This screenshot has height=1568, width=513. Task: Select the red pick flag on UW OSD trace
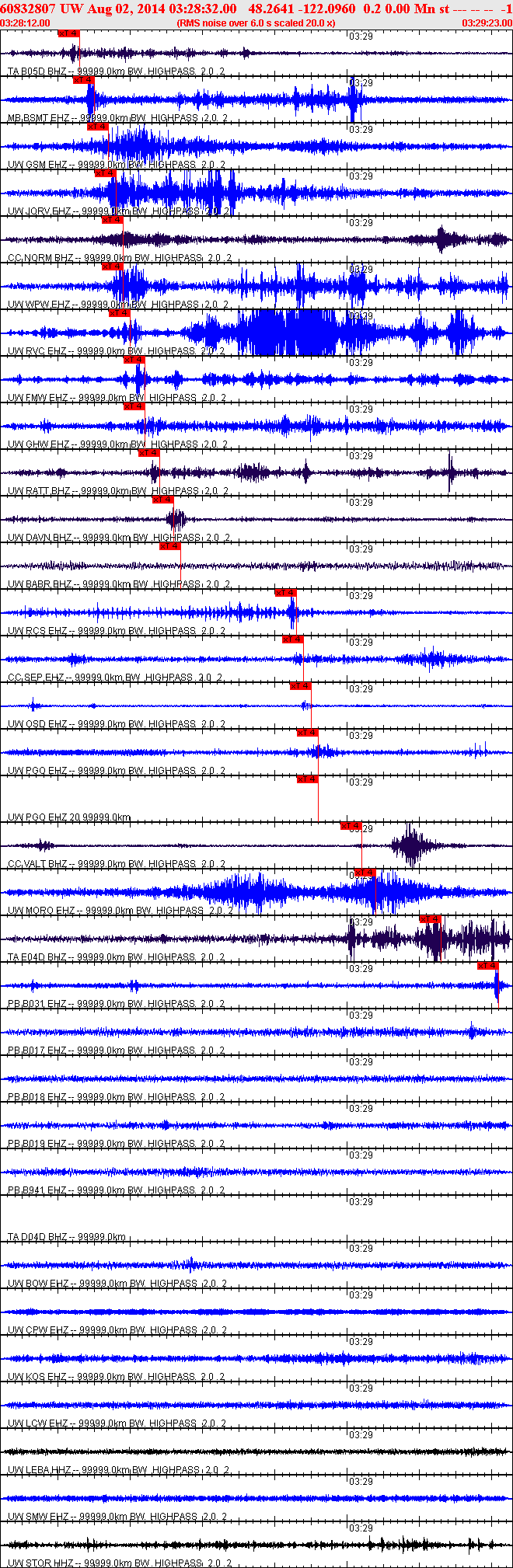pos(301,686)
